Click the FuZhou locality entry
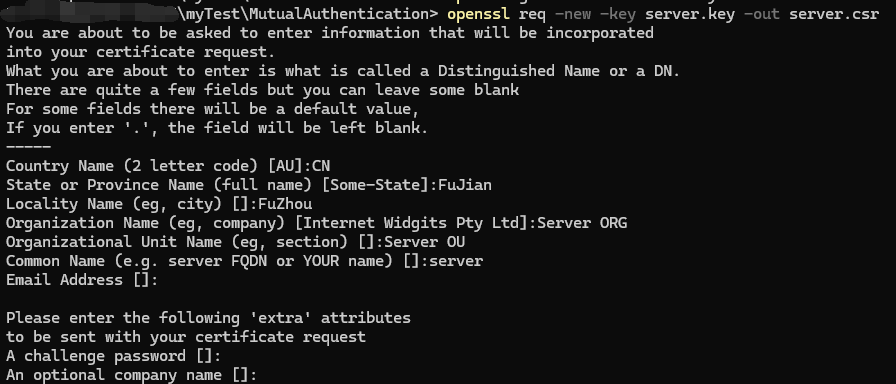 pyautogui.click(x=285, y=204)
